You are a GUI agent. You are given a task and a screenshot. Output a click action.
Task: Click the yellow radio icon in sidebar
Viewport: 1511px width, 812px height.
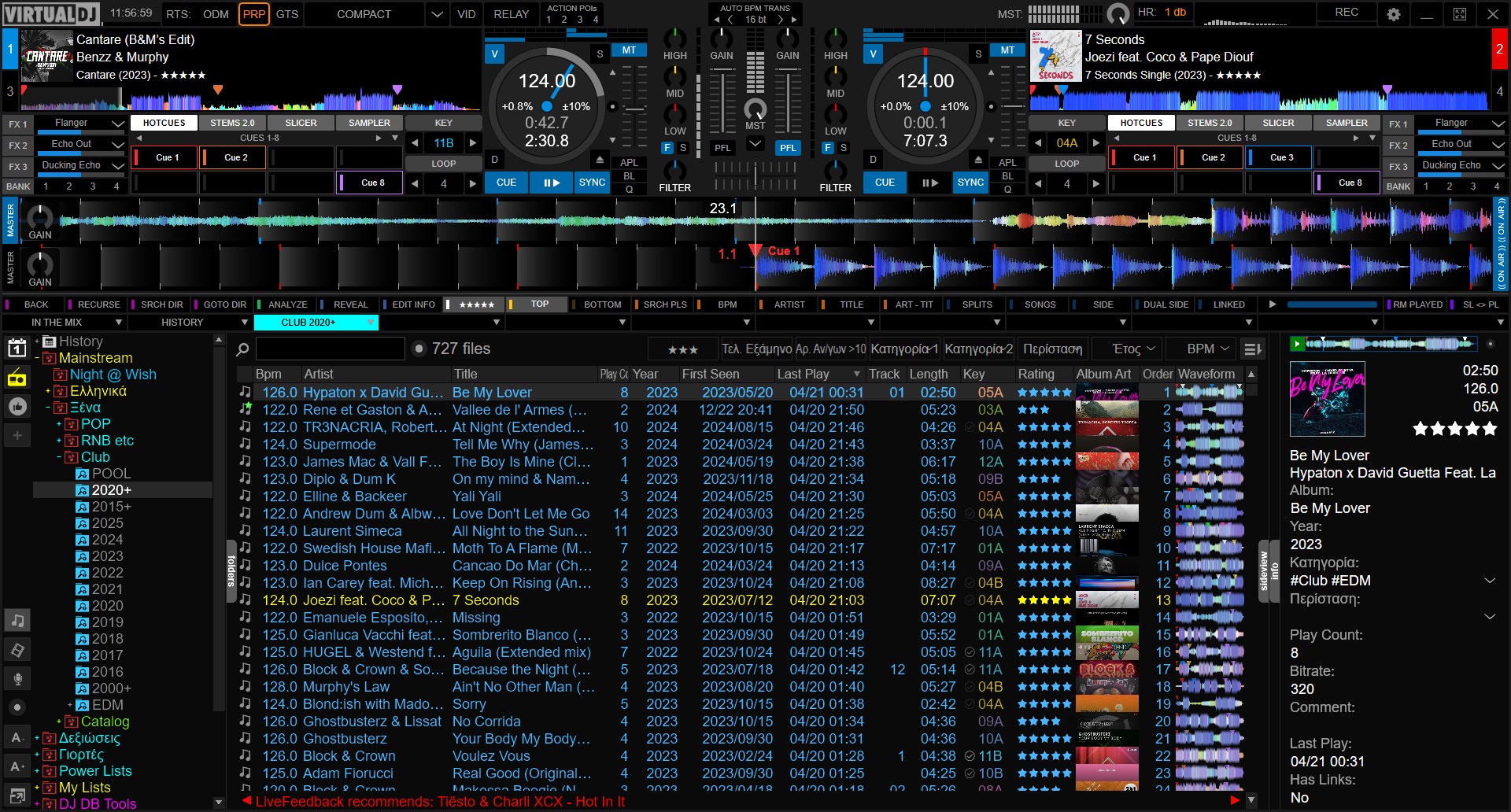(17, 378)
